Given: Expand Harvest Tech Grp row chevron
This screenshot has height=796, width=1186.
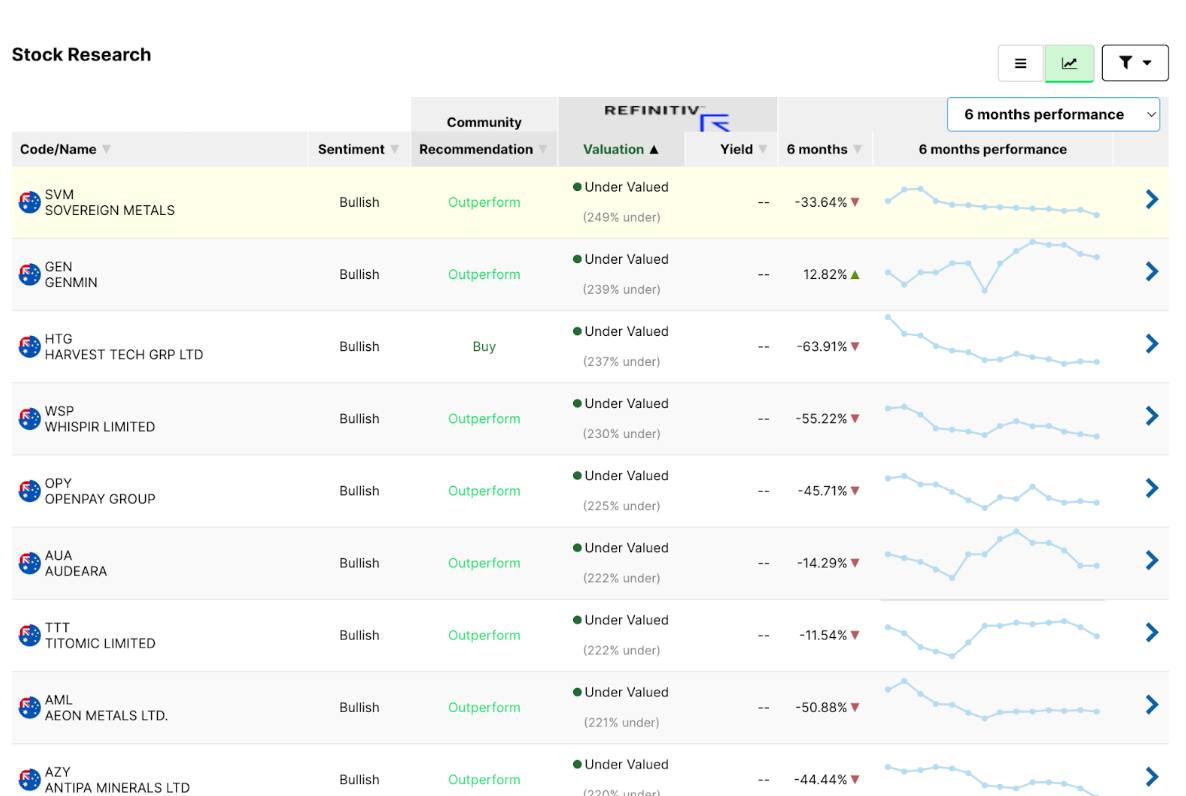Looking at the screenshot, I should point(1152,344).
